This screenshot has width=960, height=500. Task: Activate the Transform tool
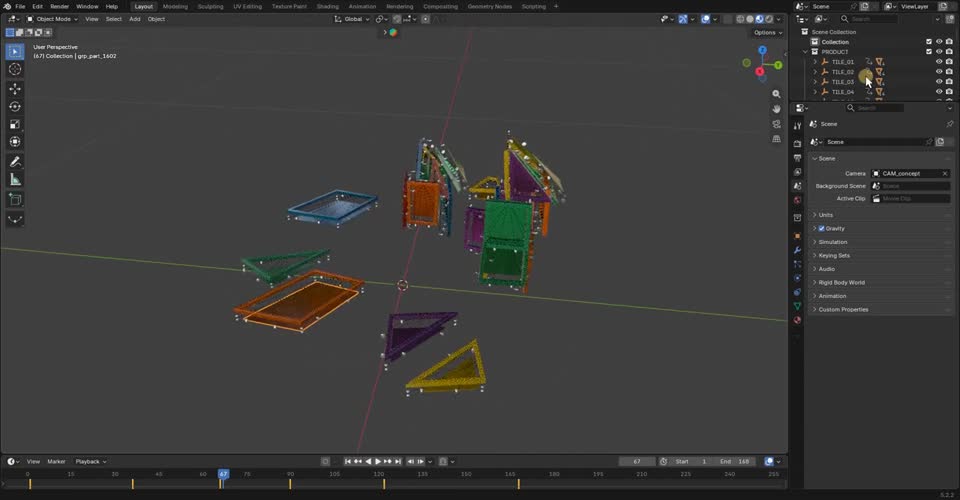pyautogui.click(x=15, y=142)
